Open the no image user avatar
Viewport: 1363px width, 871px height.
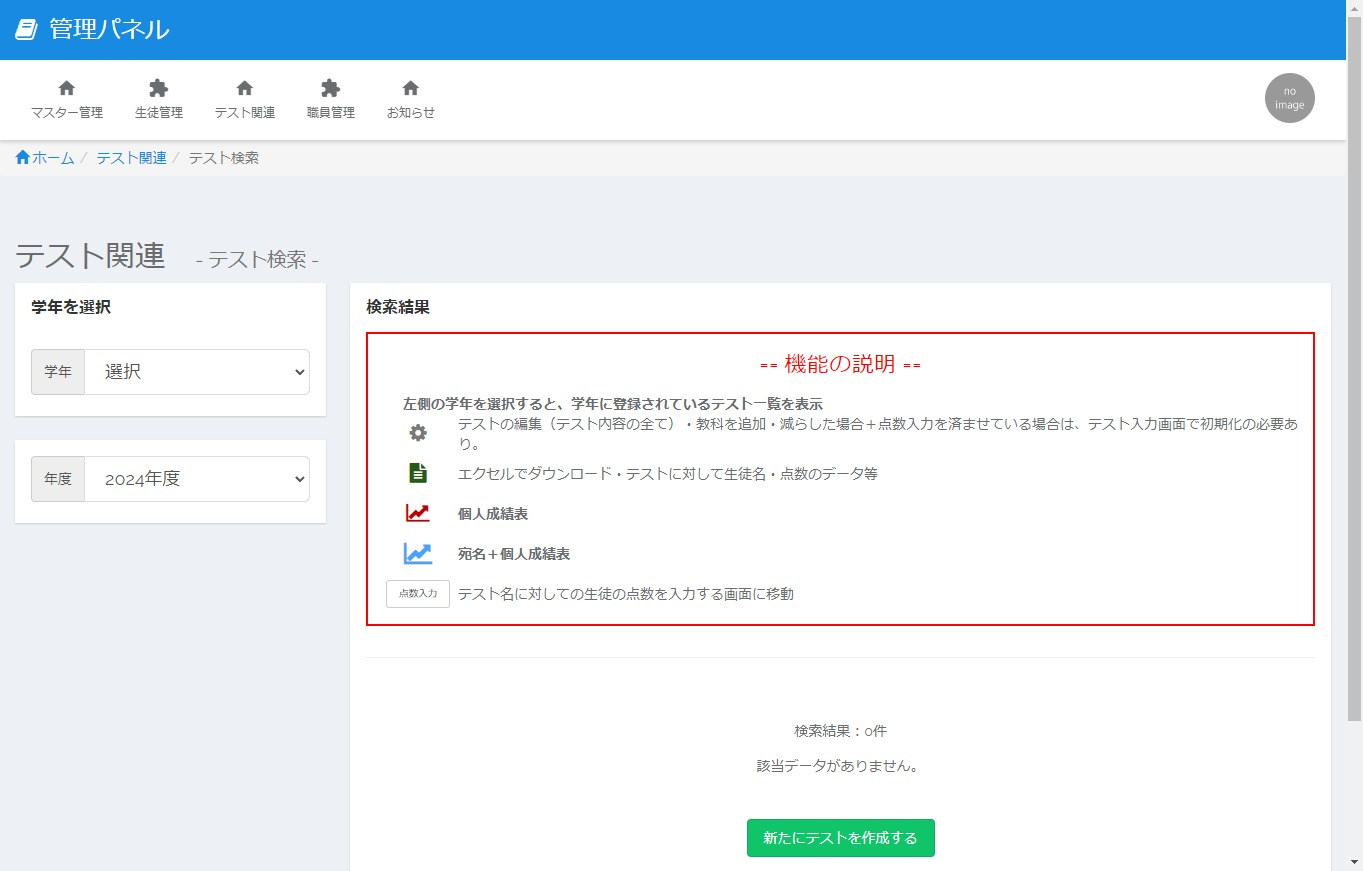(x=1289, y=98)
